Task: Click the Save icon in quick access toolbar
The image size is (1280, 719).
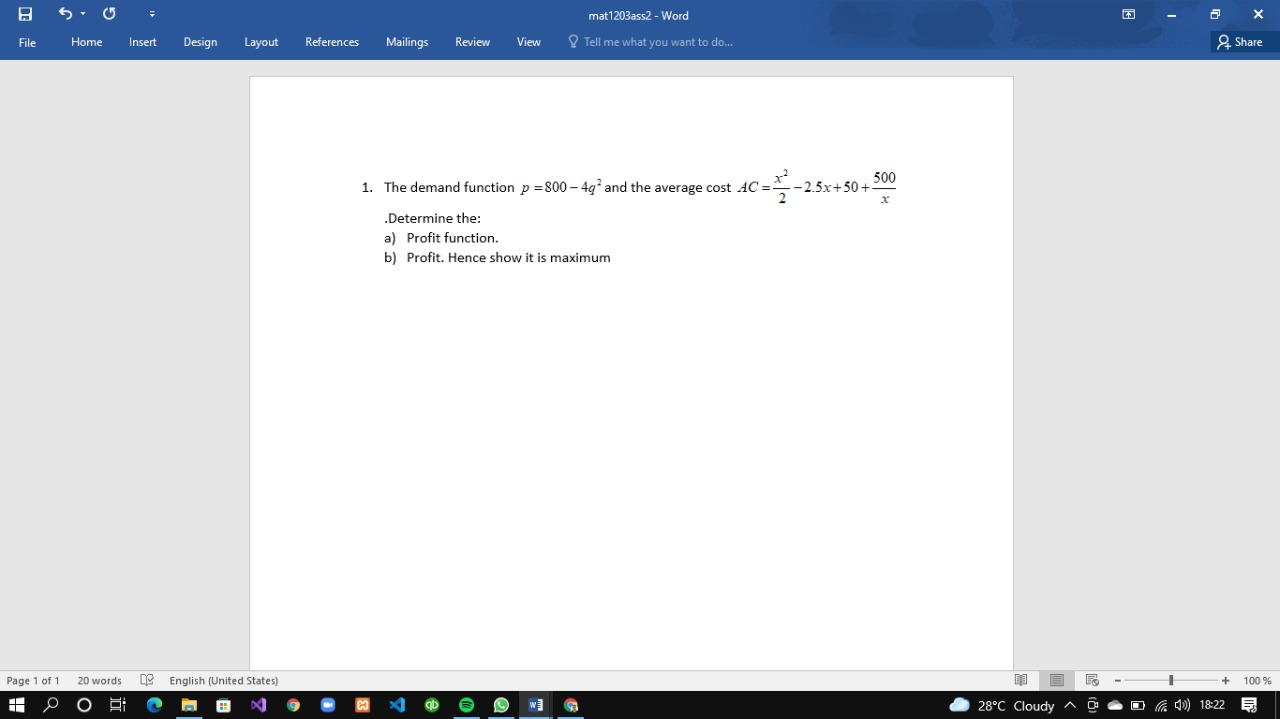Action: pyautogui.click(x=25, y=14)
